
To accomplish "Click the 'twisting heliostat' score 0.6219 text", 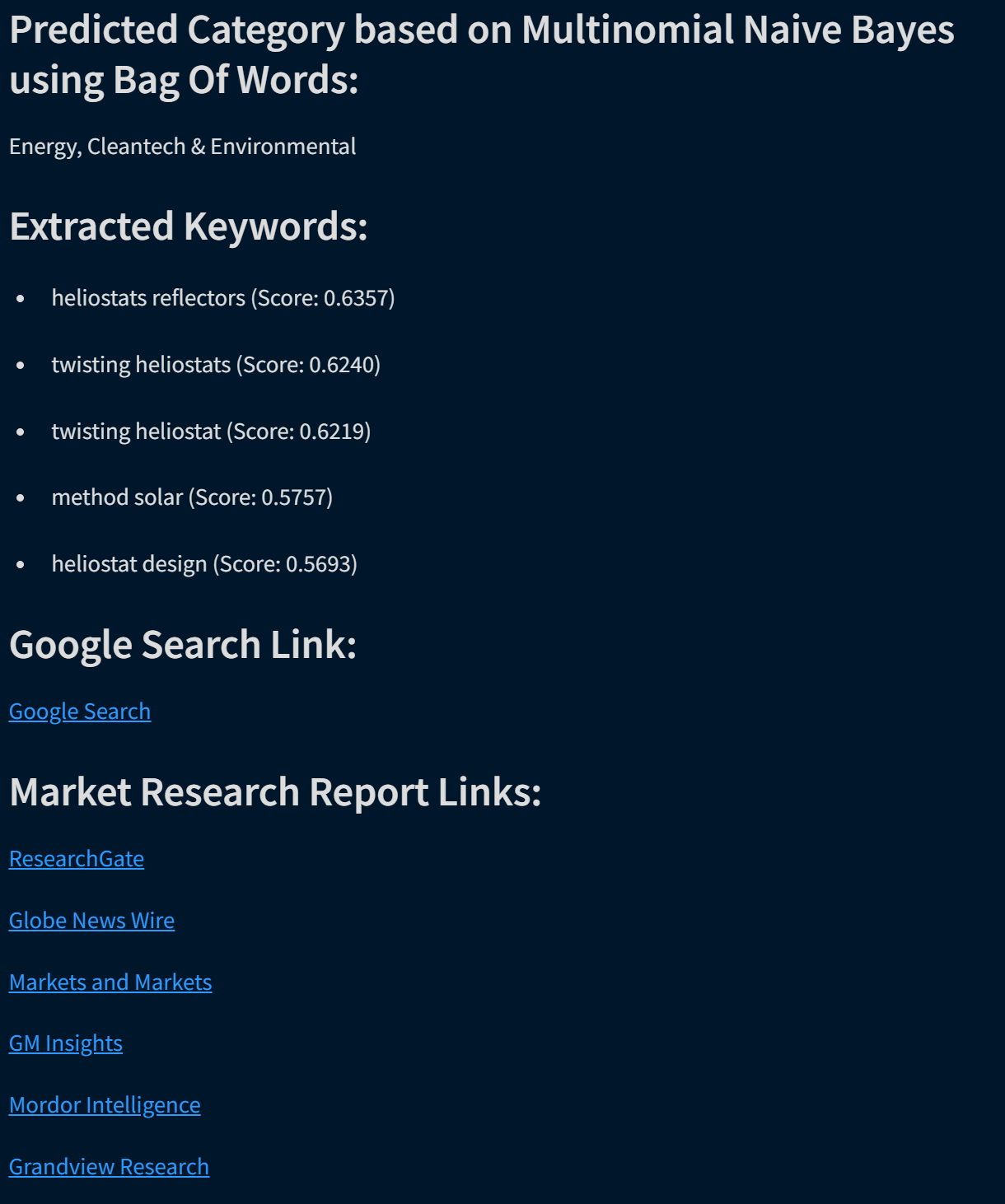I will tap(211, 432).
